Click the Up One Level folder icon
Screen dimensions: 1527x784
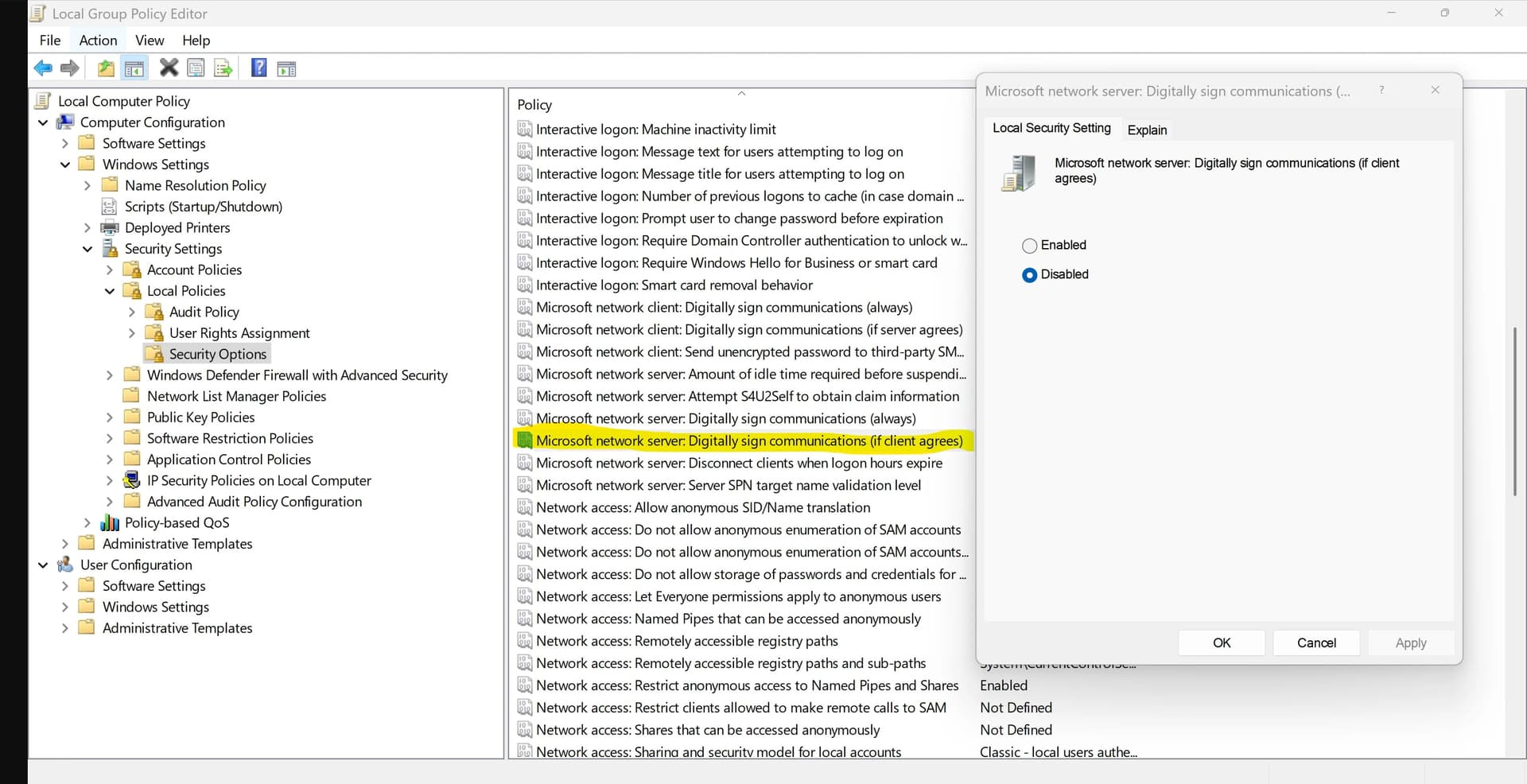pyautogui.click(x=106, y=68)
